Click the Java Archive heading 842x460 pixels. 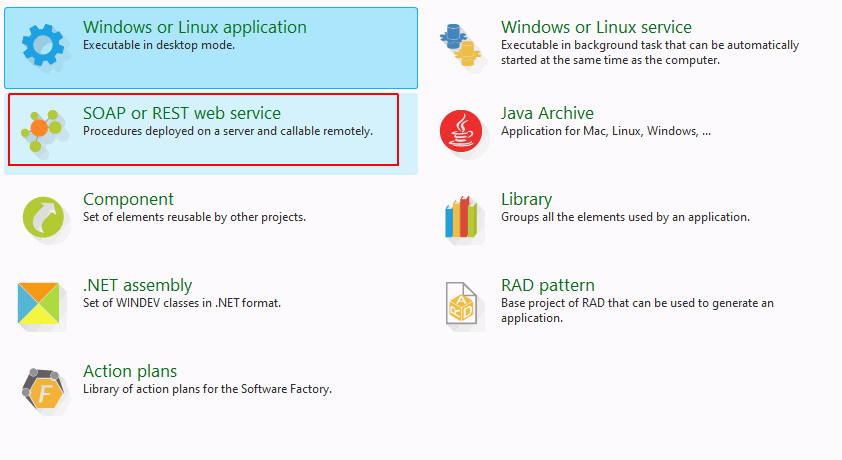(547, 113)
